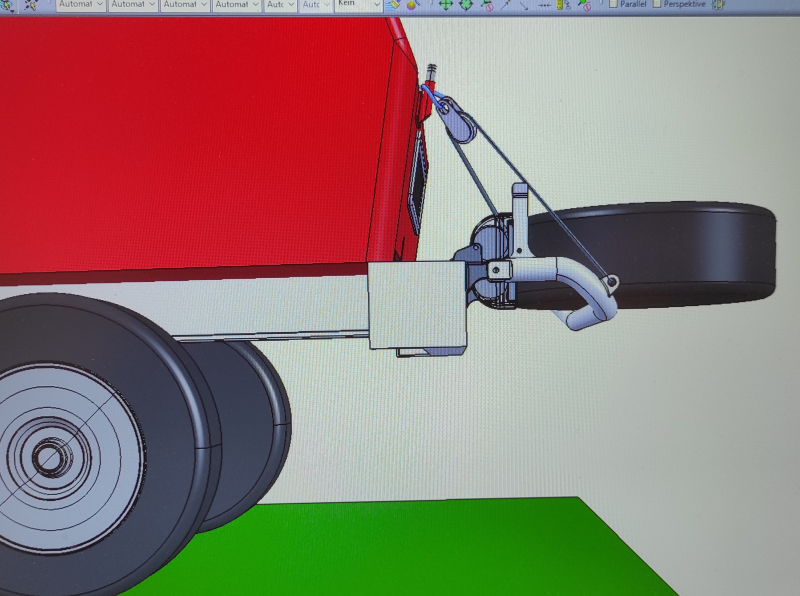Click the green magnifier icon with red prohibition sign

pos(584,5)
